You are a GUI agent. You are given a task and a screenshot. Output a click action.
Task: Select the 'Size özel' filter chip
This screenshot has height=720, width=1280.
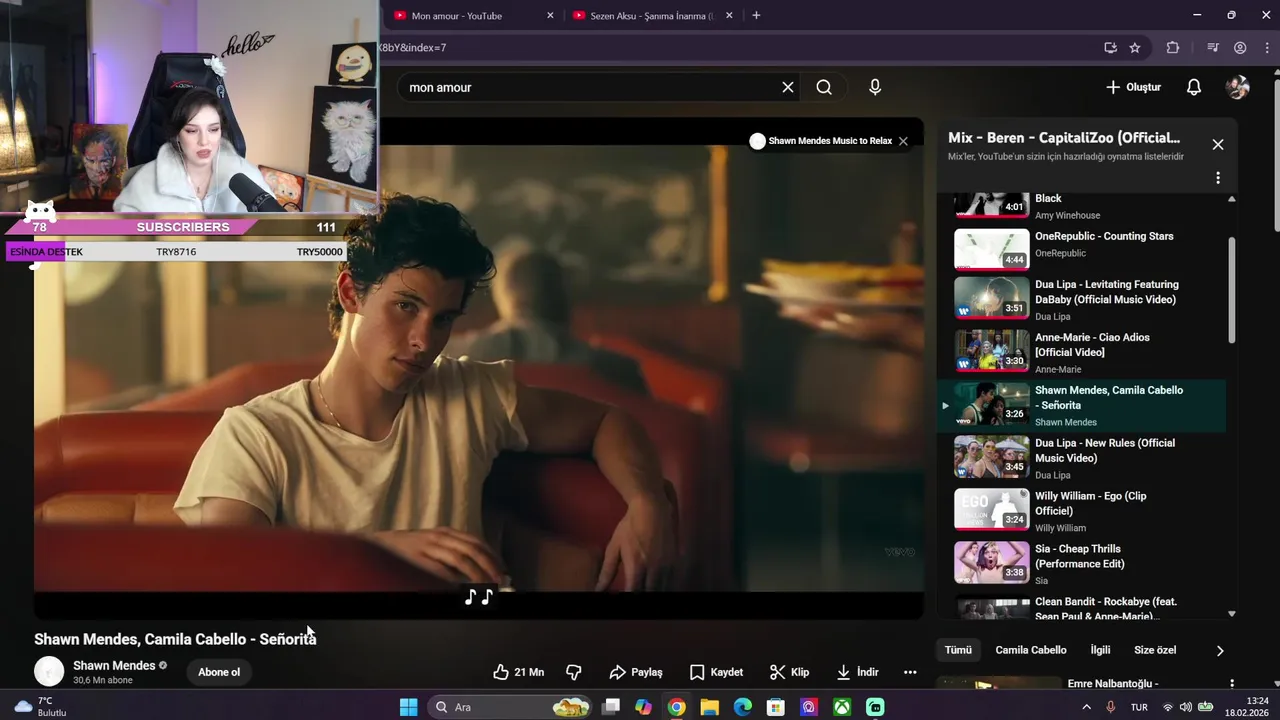(x=1155, y=650)
